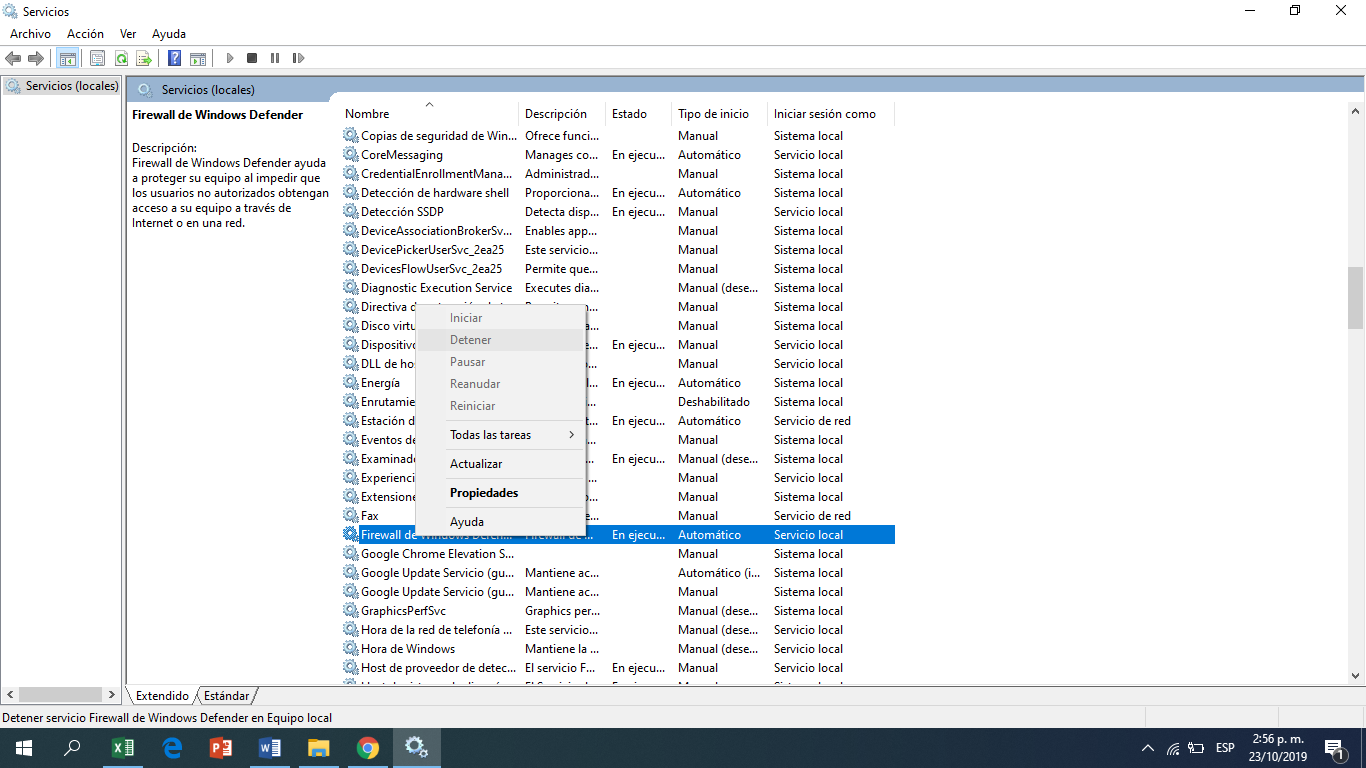1366x768 pixels.
Task: Select the DevicePickerUserSvc_2ea25 service
Action: pos(432,250)
